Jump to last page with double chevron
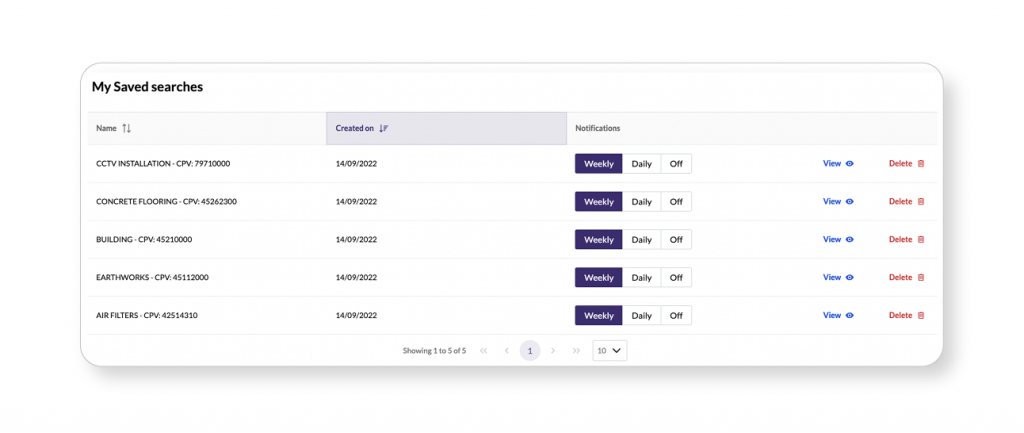This screenshot has height=433, width=1024. tap(576, 351)
